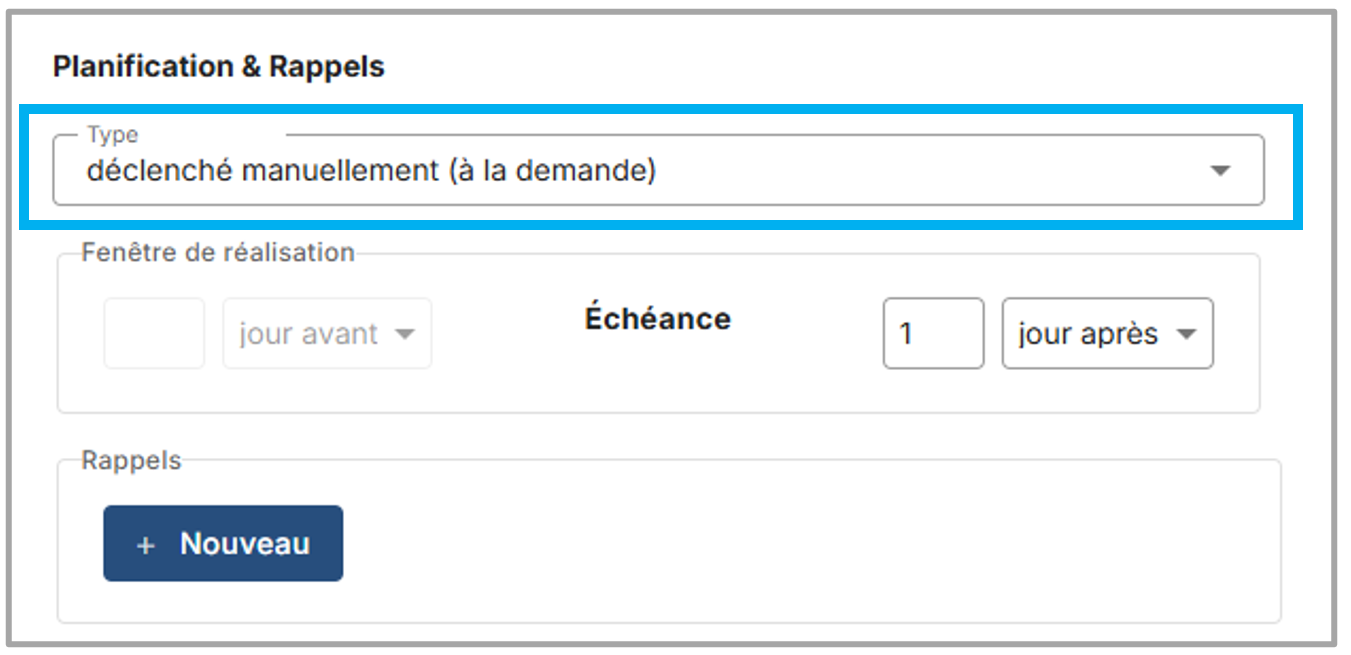Click the empty field before "jour avant"

154,333
